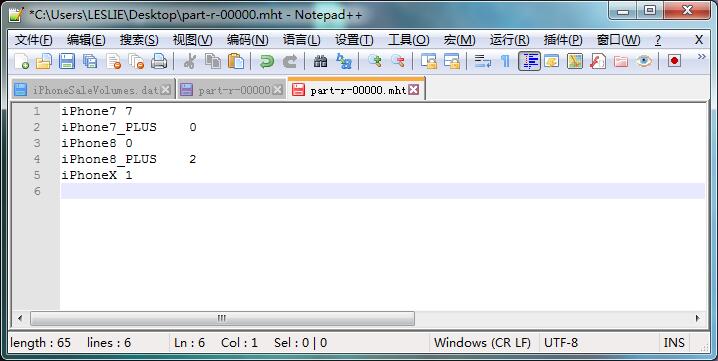Click the Print icon
The height and width of the screenshot is (361, 718).
point(159,61)
